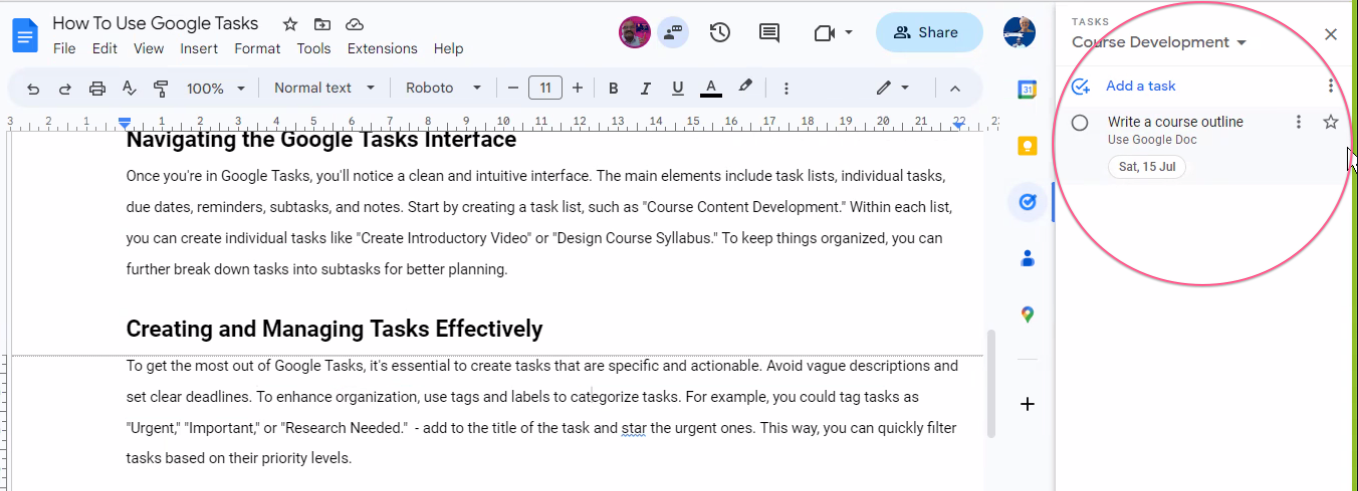Open the zoom 100% dropdown
The image size is (1358, 491).
coord(215,88)
